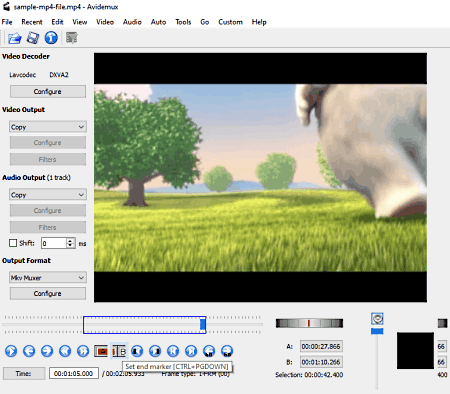Increase the Shift value with spinner arrow

[70, 241]
